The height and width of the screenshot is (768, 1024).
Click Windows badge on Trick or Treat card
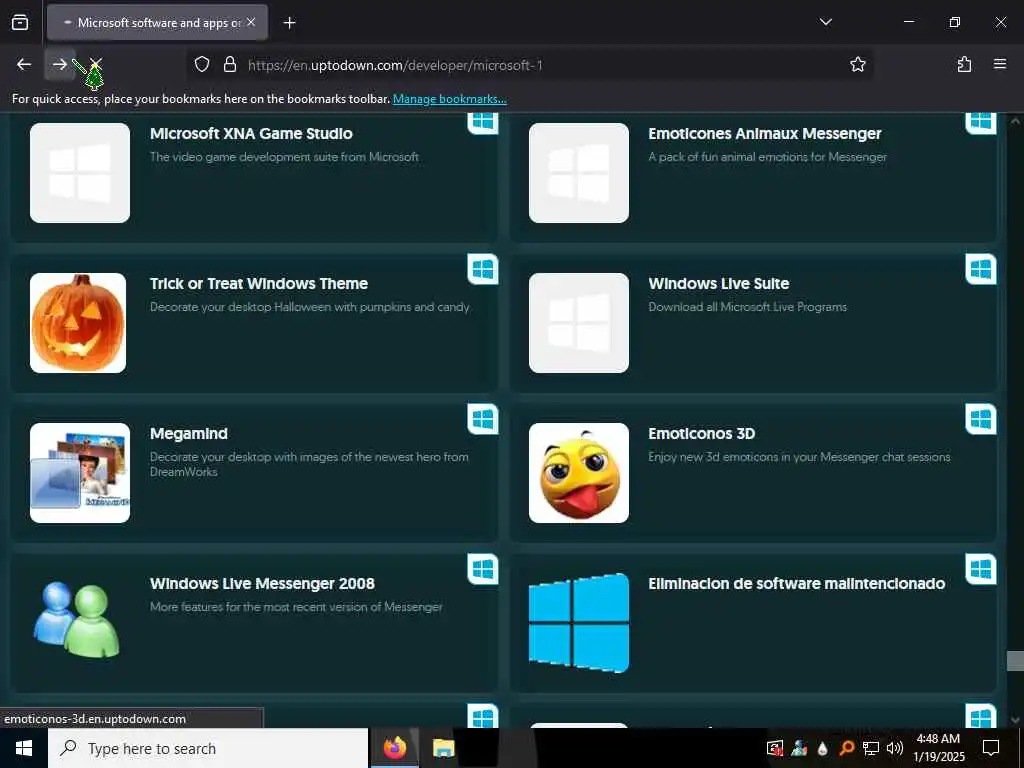coord(483,269)
